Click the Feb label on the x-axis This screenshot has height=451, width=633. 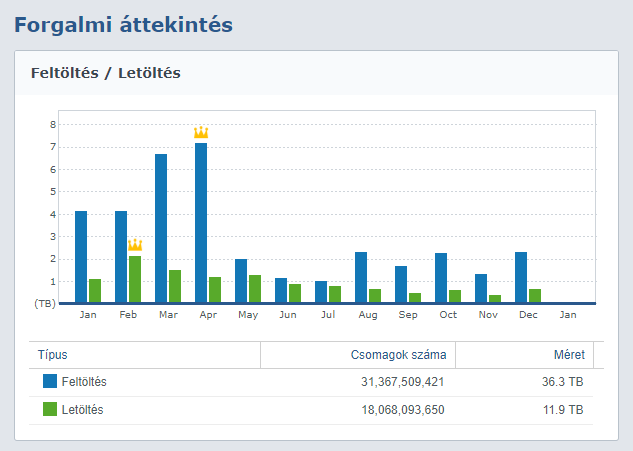click(128, 315)
